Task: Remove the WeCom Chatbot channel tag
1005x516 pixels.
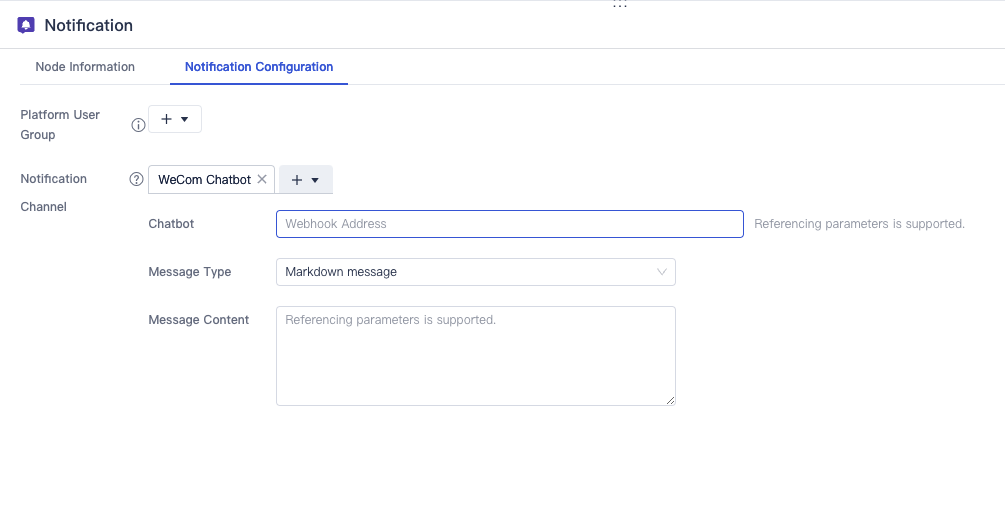Action: click(262, 179)
